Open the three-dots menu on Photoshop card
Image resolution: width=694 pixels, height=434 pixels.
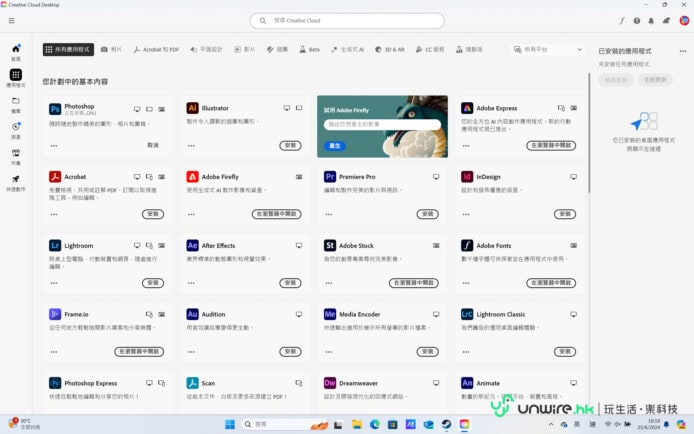(53, 145)
